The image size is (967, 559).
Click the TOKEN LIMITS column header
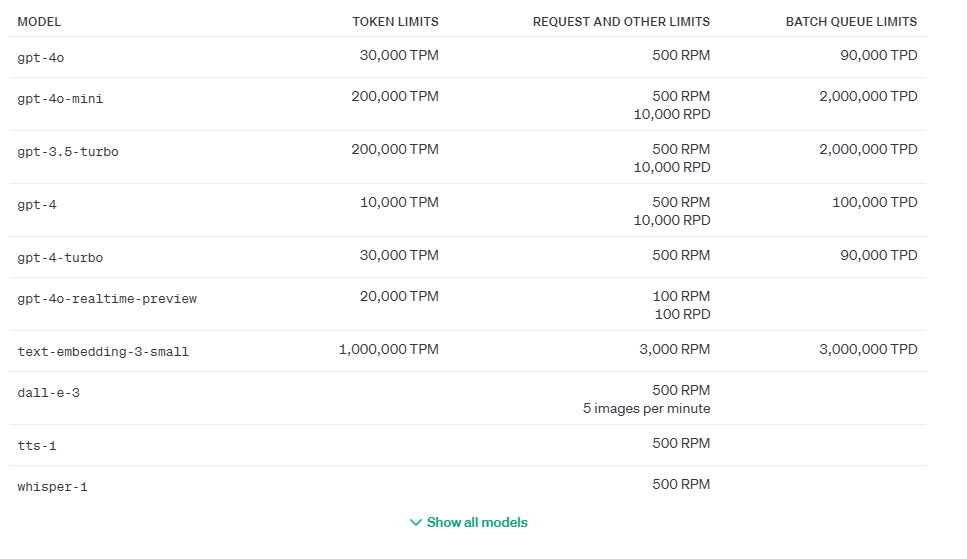tap(395, 21)
